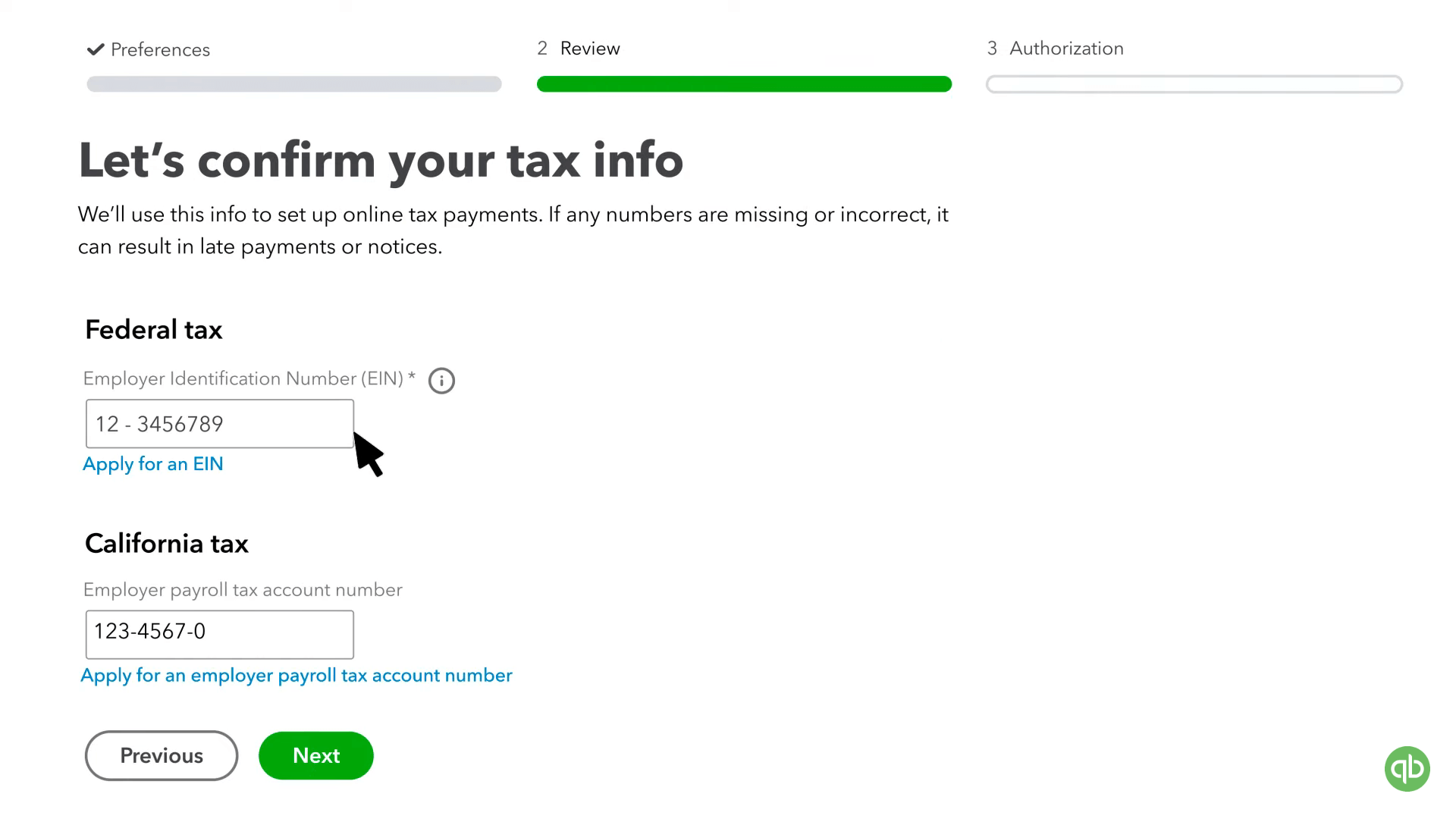The height and width of the screenshot is (819, 1456).
Task: Toggle the California tax section
Action: tap(166, 543)
